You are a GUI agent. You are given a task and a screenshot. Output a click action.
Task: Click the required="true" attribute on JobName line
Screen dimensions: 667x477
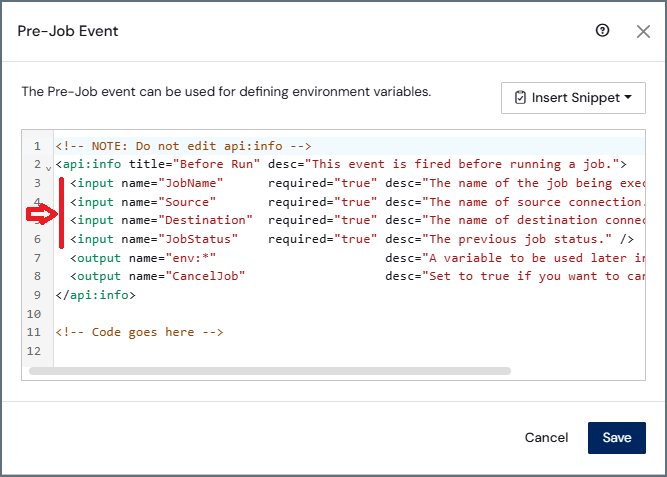(322, 183)
